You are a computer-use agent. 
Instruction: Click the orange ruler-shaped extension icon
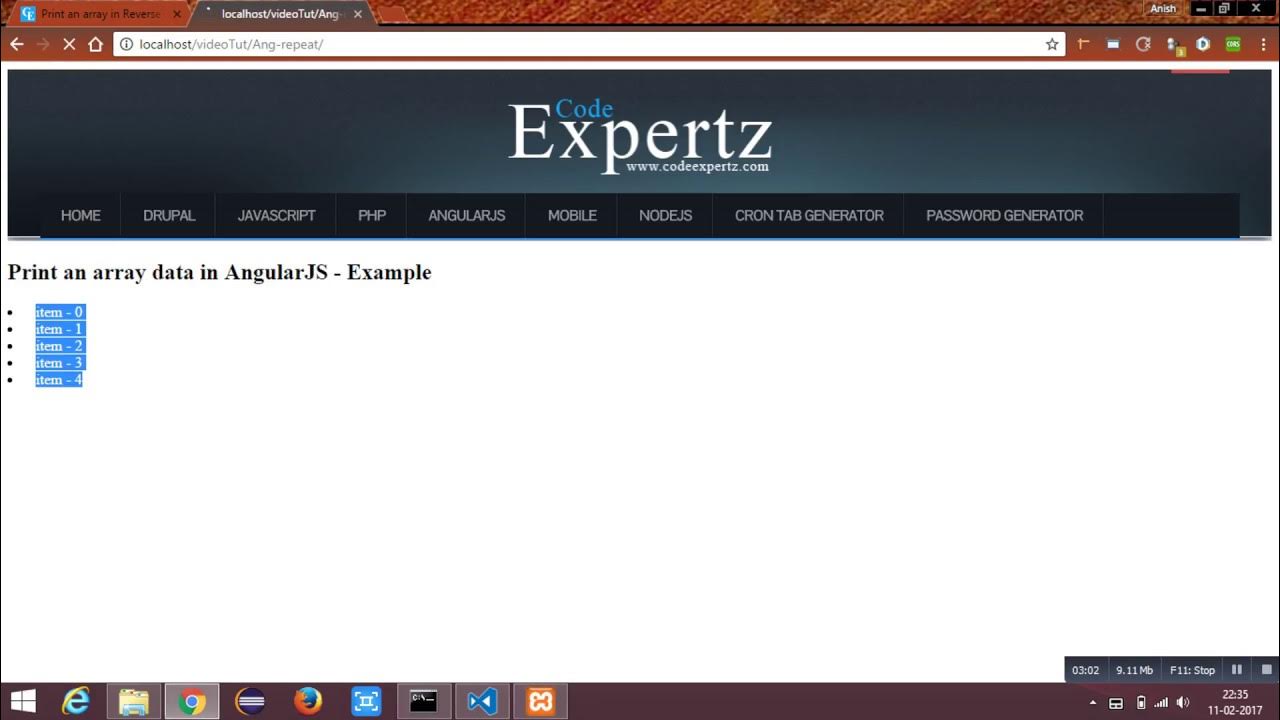coord(1083,44)
